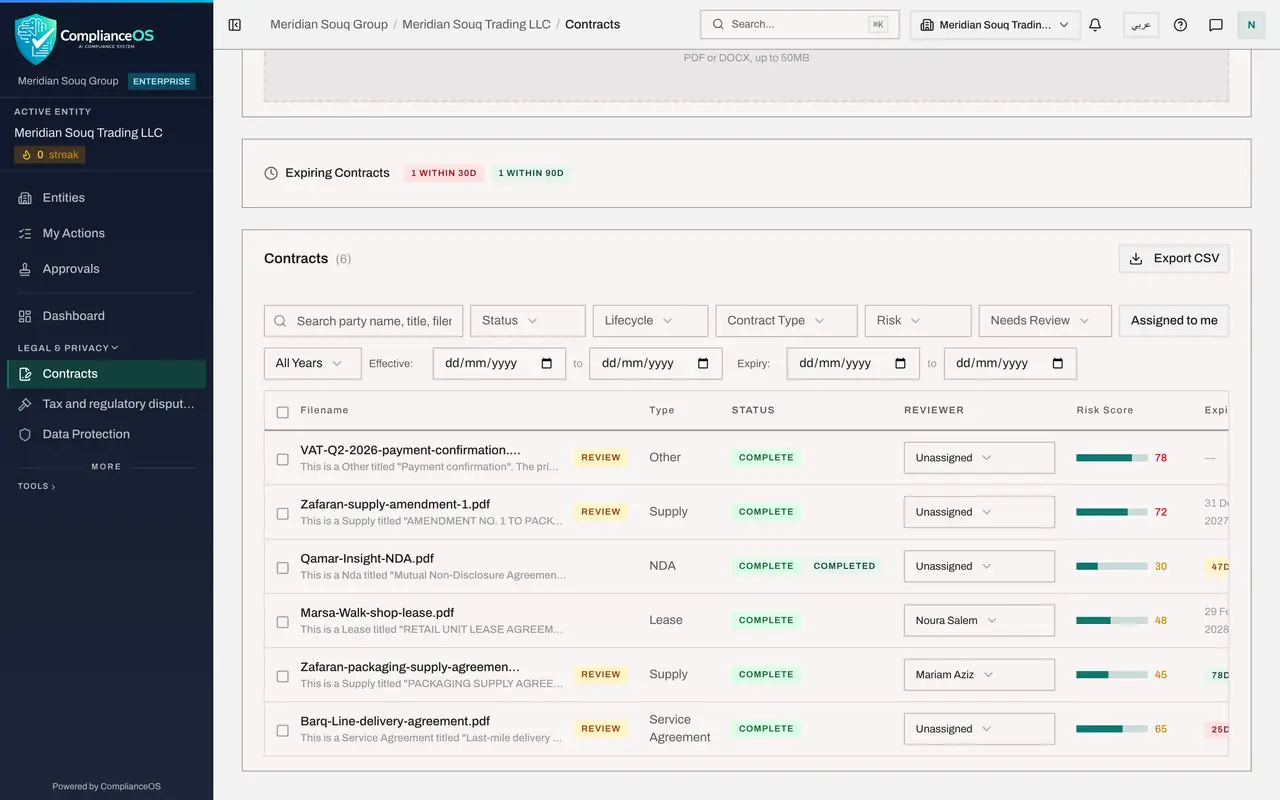Filter by Assigned to me
This screenshot has height=800, width=1280.
[1174, 321]
